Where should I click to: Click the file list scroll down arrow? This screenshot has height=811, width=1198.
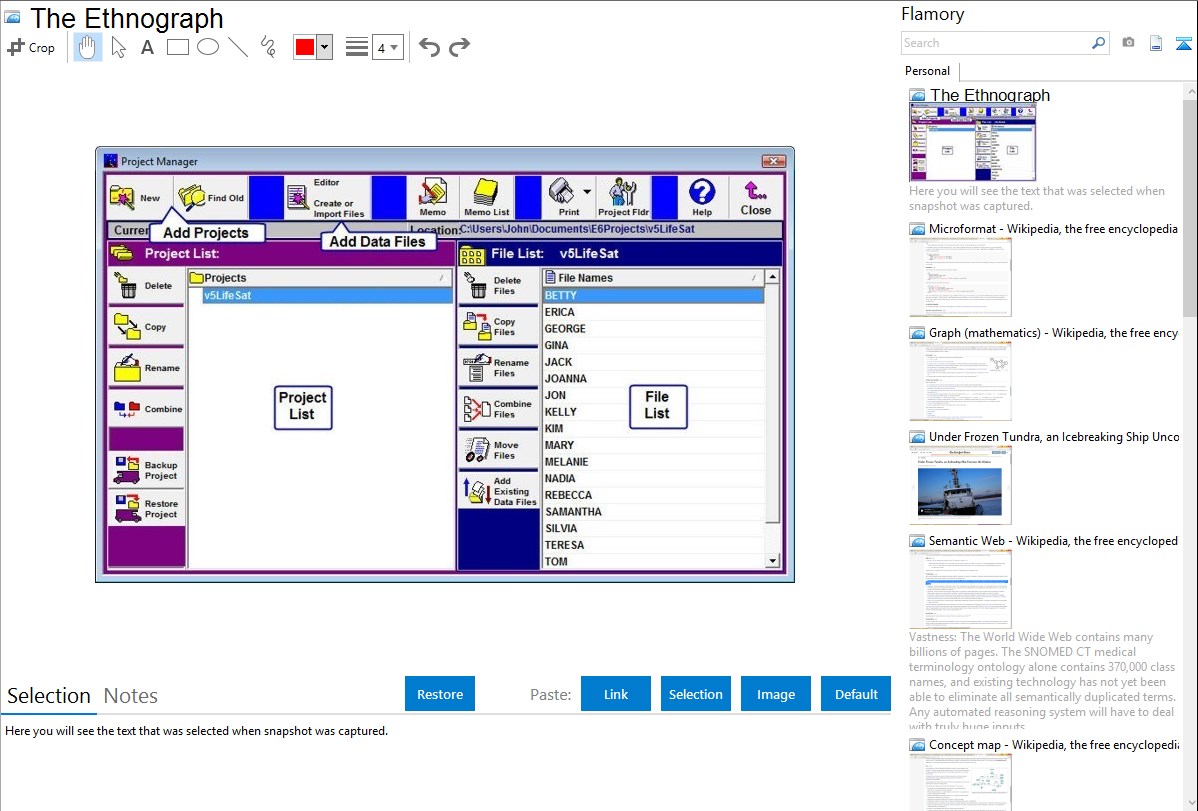tap(772, 561)
